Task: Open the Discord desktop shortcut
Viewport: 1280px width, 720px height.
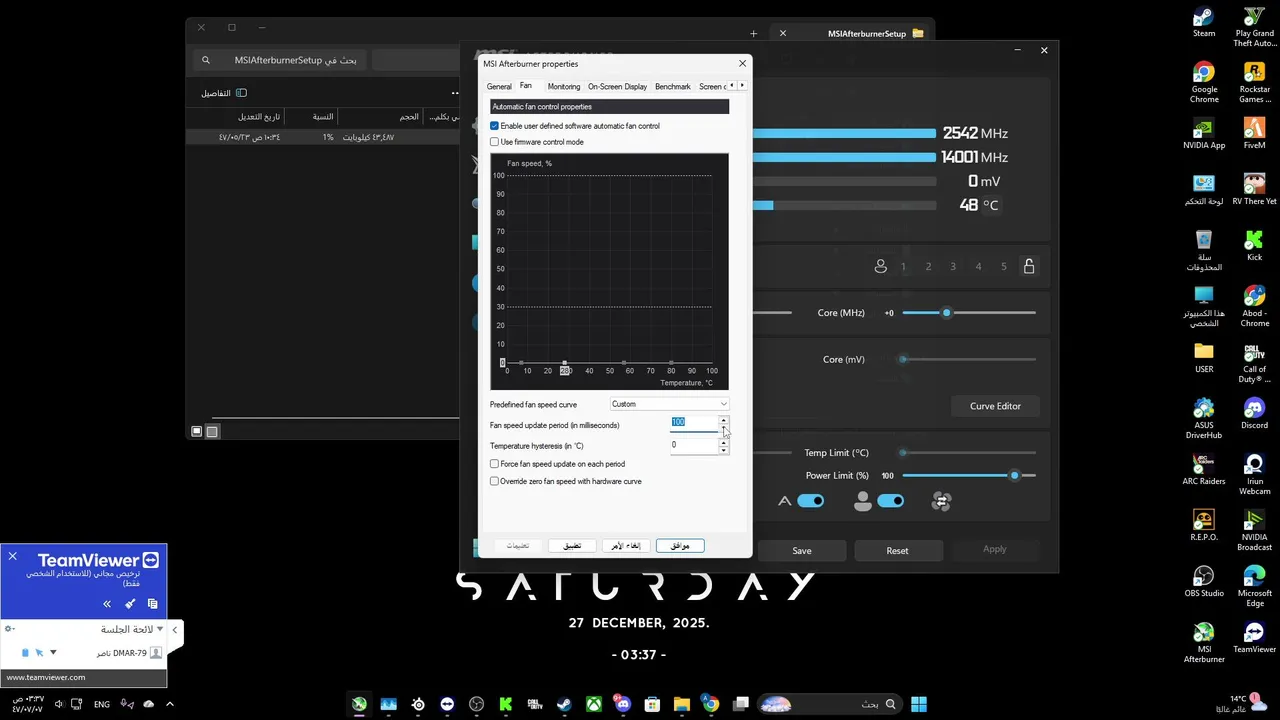Action: pos(1254,414)
